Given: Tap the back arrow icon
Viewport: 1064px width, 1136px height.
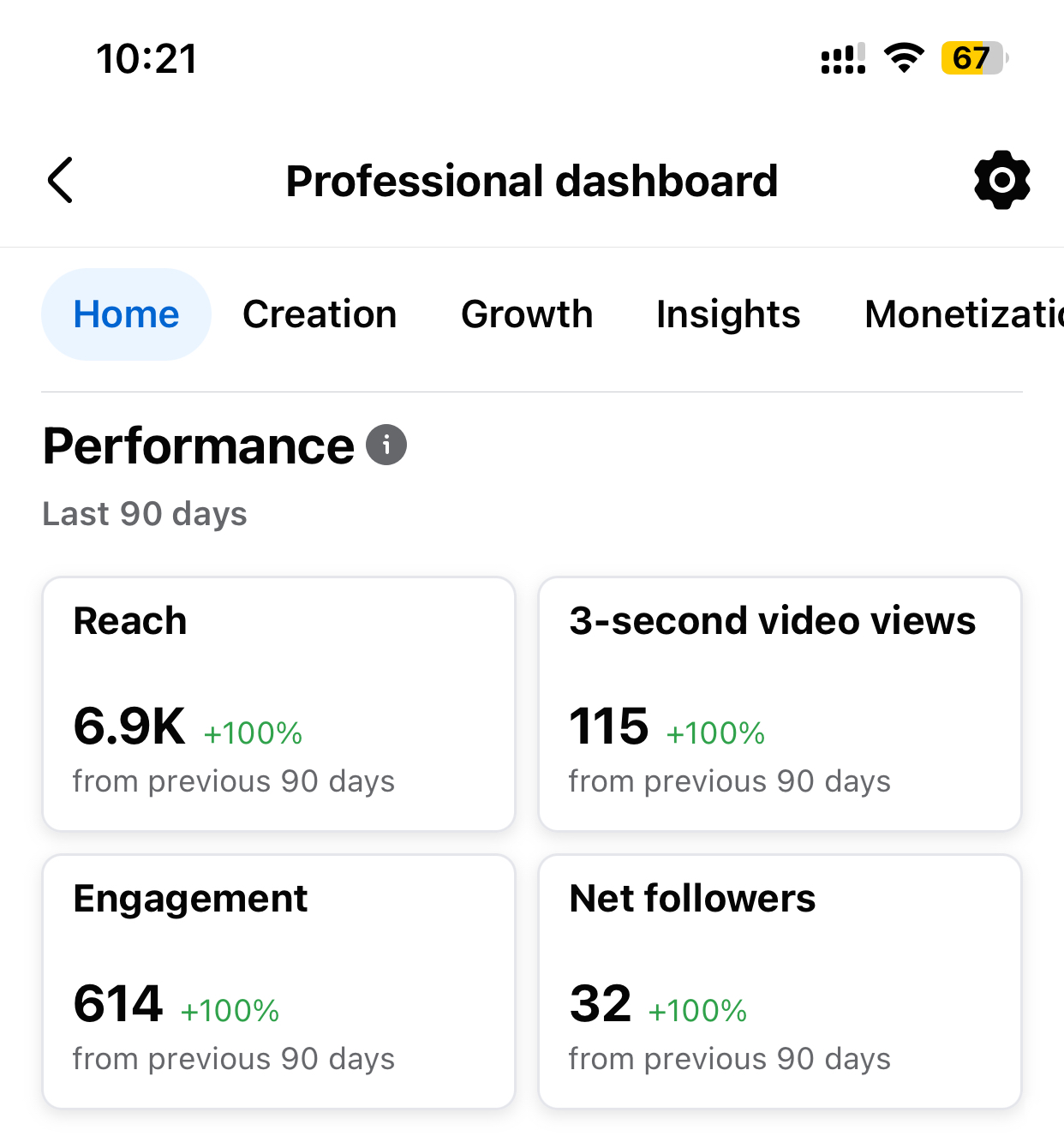Looking at the screenshot, I should (x=60, y=181).
